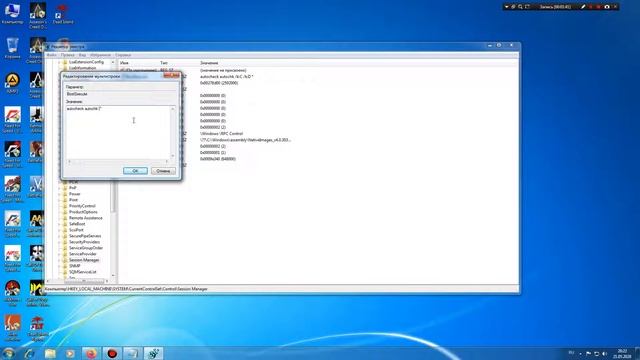Expand the SNMP tree node arrow
The height and width of the screenshot is (360, 640).
point(60,266)
